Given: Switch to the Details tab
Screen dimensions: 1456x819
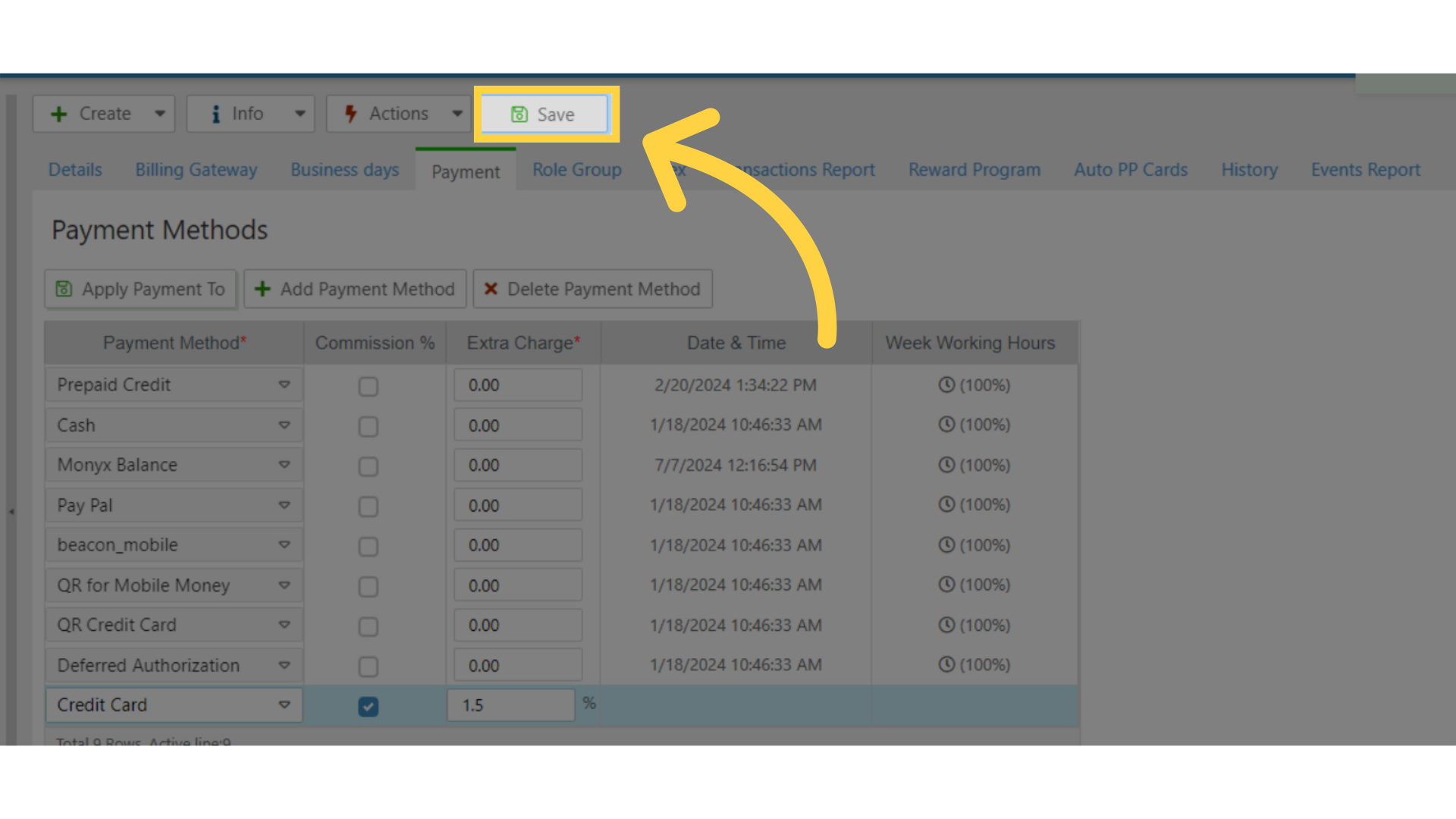Looking at the screenshot, I should (x=75, y=170).
